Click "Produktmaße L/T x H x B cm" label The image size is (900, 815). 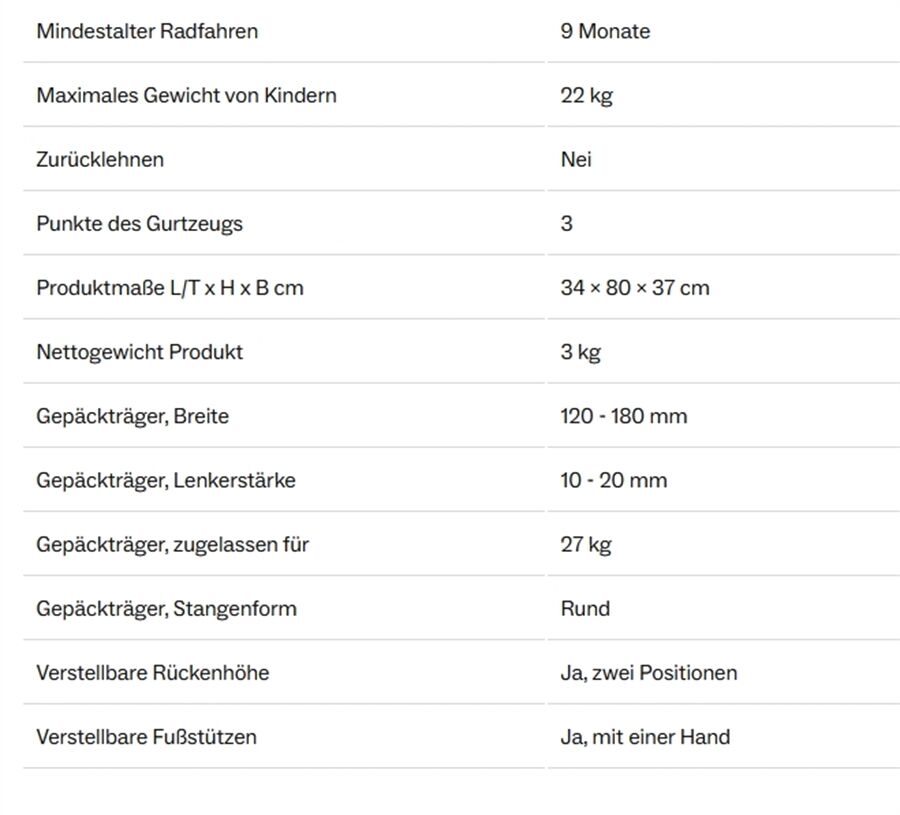tap(170, 288)
